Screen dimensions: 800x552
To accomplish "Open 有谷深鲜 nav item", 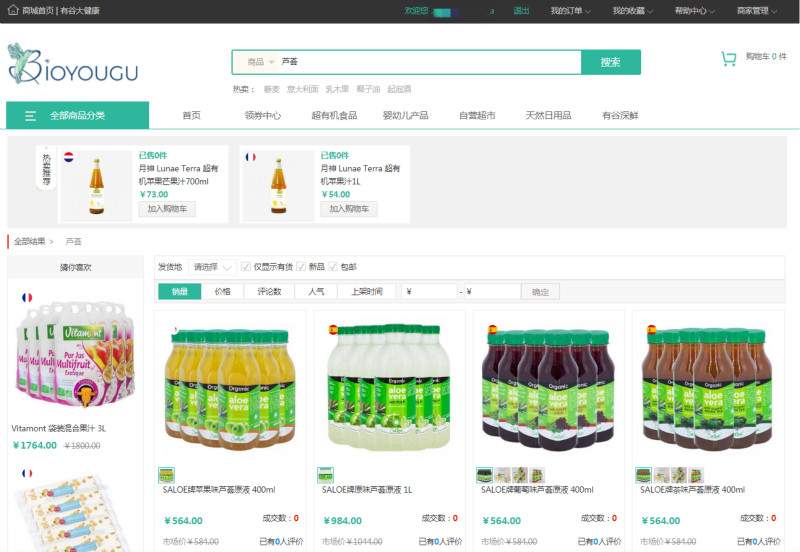I will coord(620,116).
